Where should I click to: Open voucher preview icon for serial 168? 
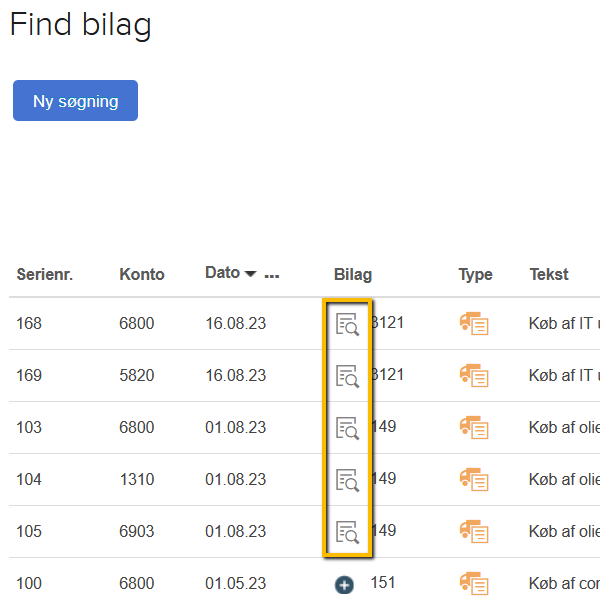coord(347,324)
